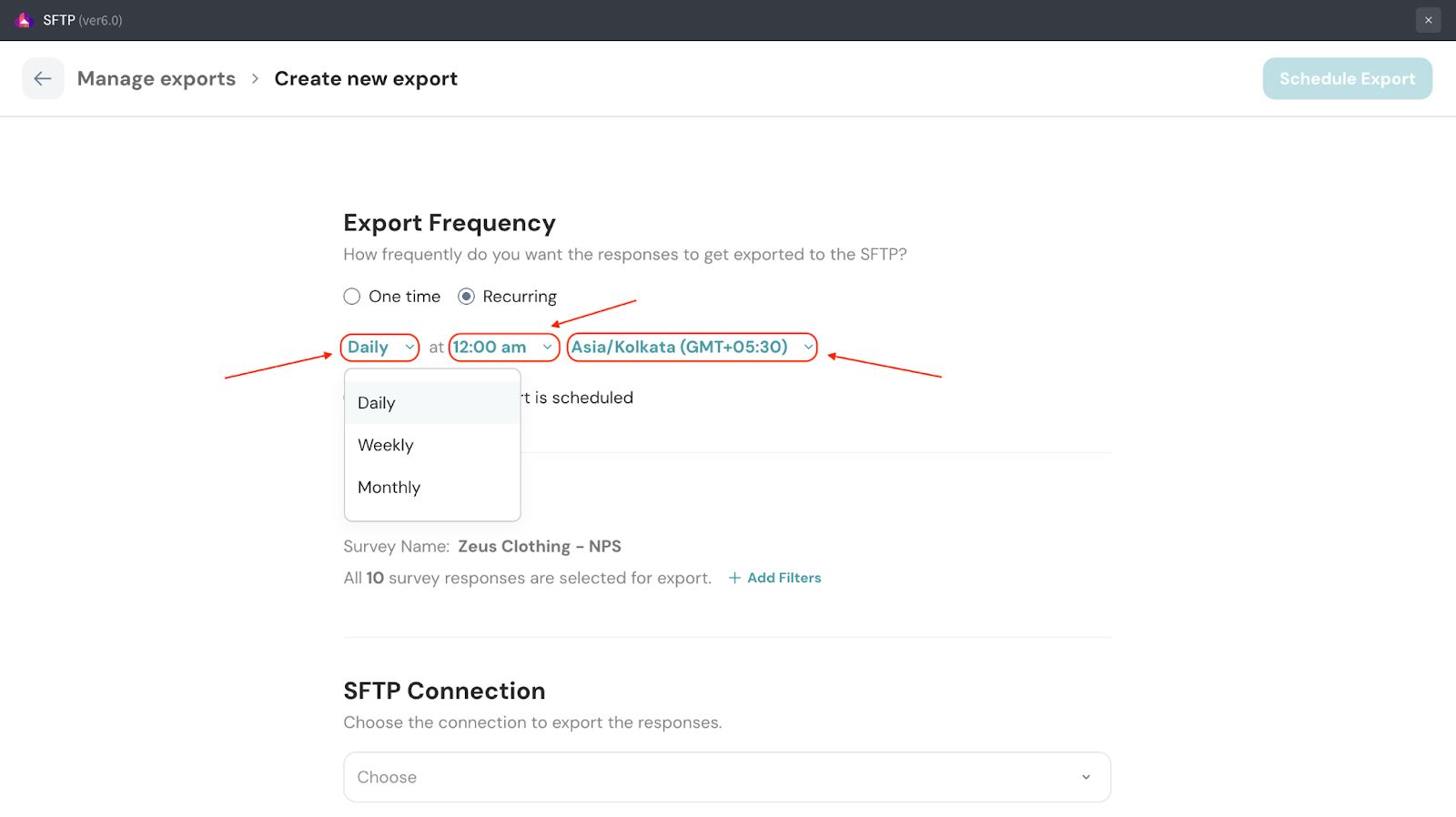The height and width of the screenshot is (817, 1456).
Task: Click chevron in SFTP connection Choose box
Action: (x=1086, y=777)
